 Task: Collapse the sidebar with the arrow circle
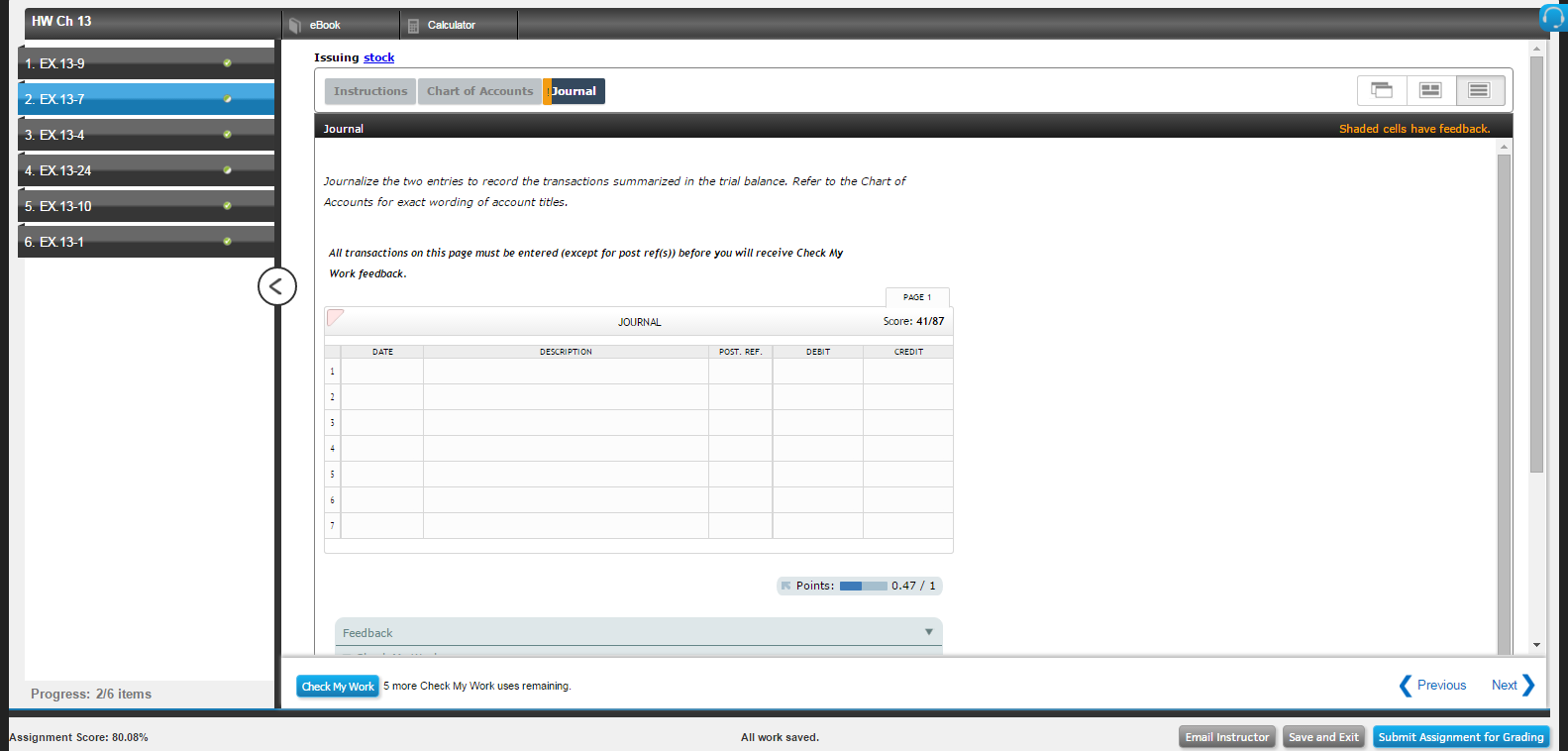(277, 286)
